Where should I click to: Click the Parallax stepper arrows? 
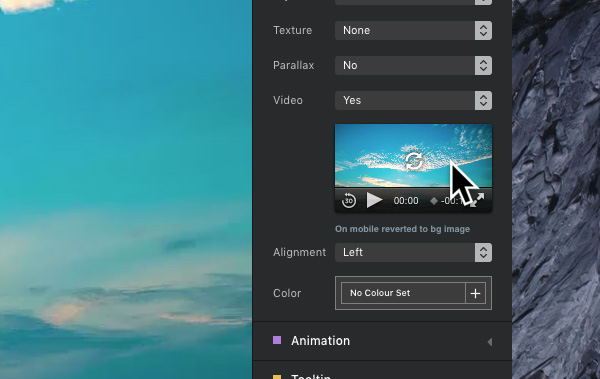pyautogui.click(x=483, y=65)
